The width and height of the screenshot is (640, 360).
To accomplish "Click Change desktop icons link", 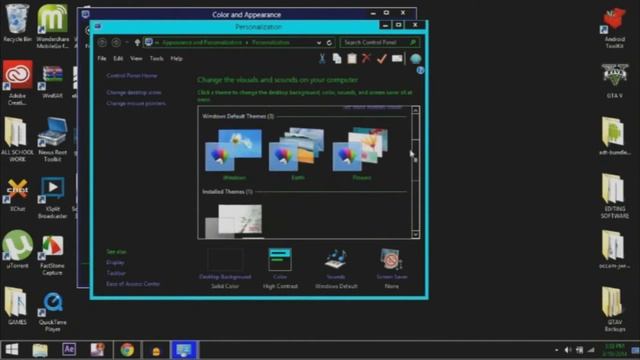I will 134,93.
